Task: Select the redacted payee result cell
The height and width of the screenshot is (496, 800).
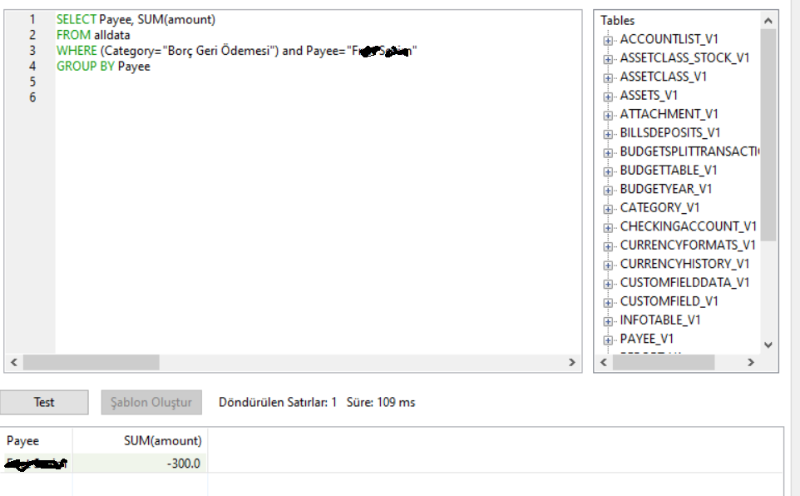Action: [36, 464]
